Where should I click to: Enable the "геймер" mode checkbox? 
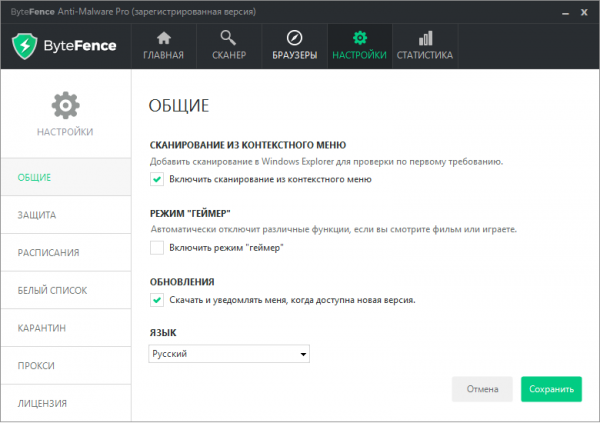[156, 247]
